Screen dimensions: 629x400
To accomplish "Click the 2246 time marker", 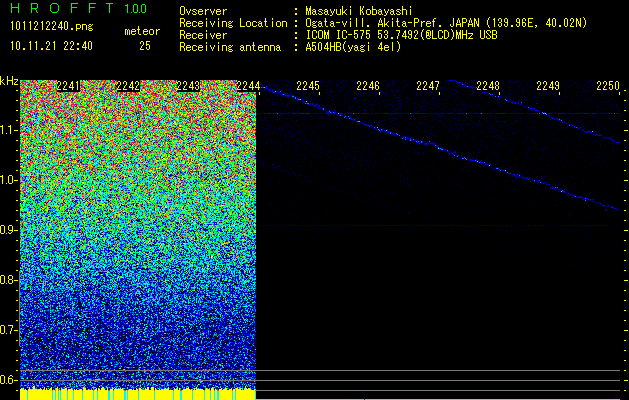I will [368, 86].
